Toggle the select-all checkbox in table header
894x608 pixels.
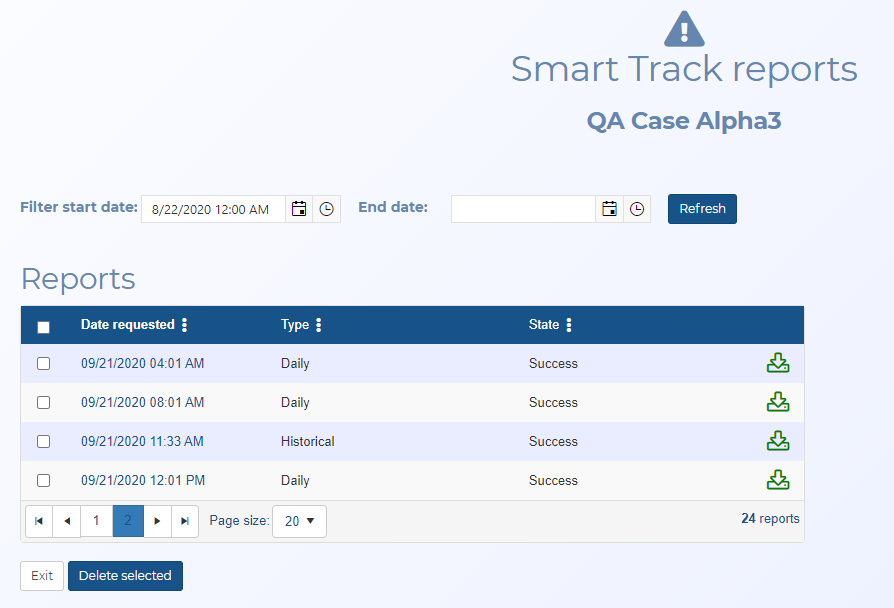coord(43,327)
